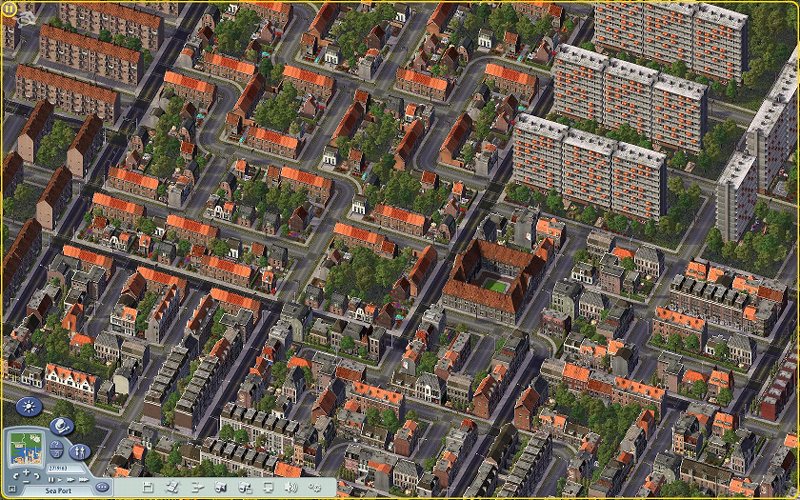Rotate the view counterclockwise arrow
This screenshot has width=800, height=500.
(16, 477)
